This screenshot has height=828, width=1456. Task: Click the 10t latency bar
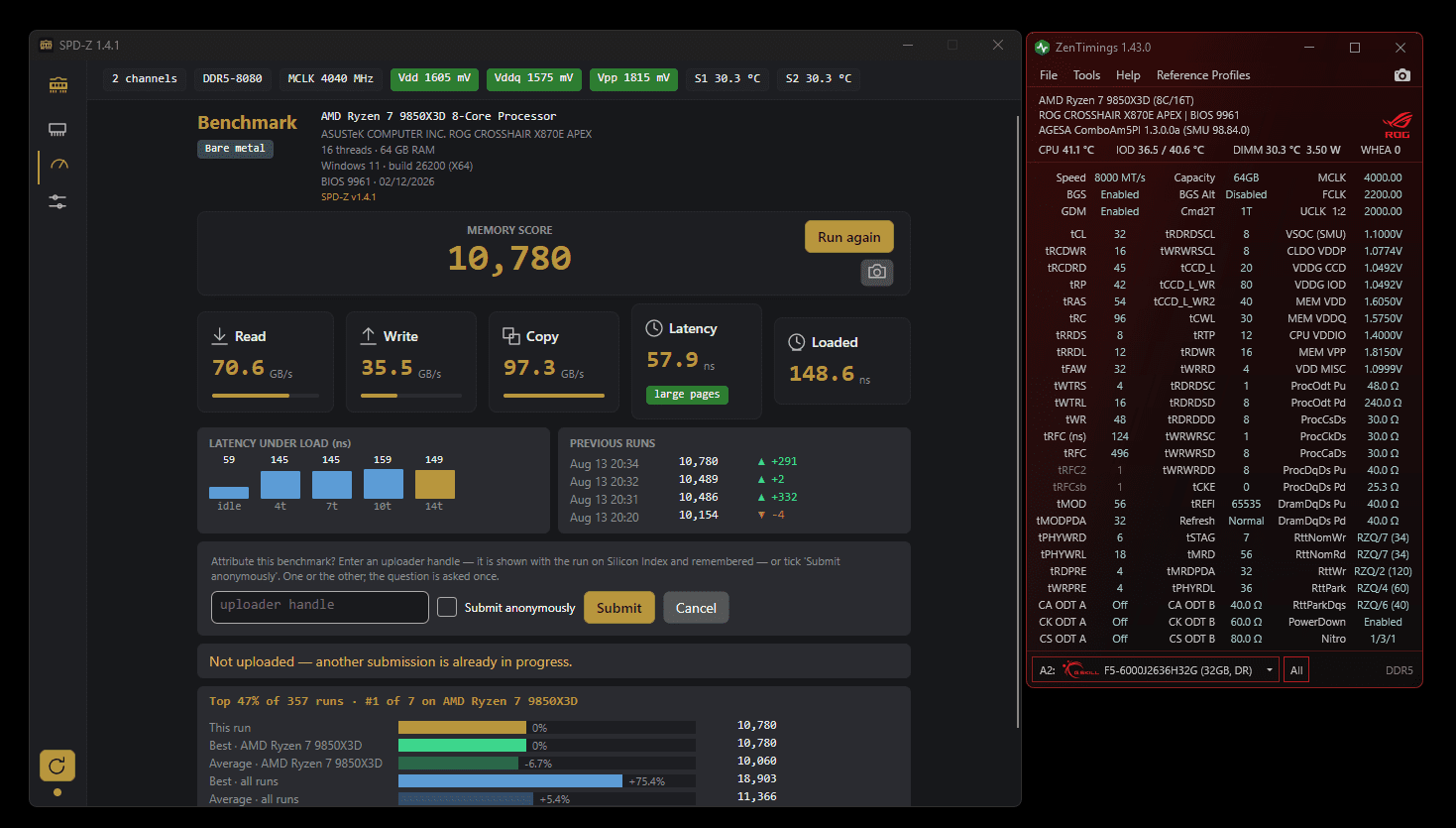click(x=384, y=484)
